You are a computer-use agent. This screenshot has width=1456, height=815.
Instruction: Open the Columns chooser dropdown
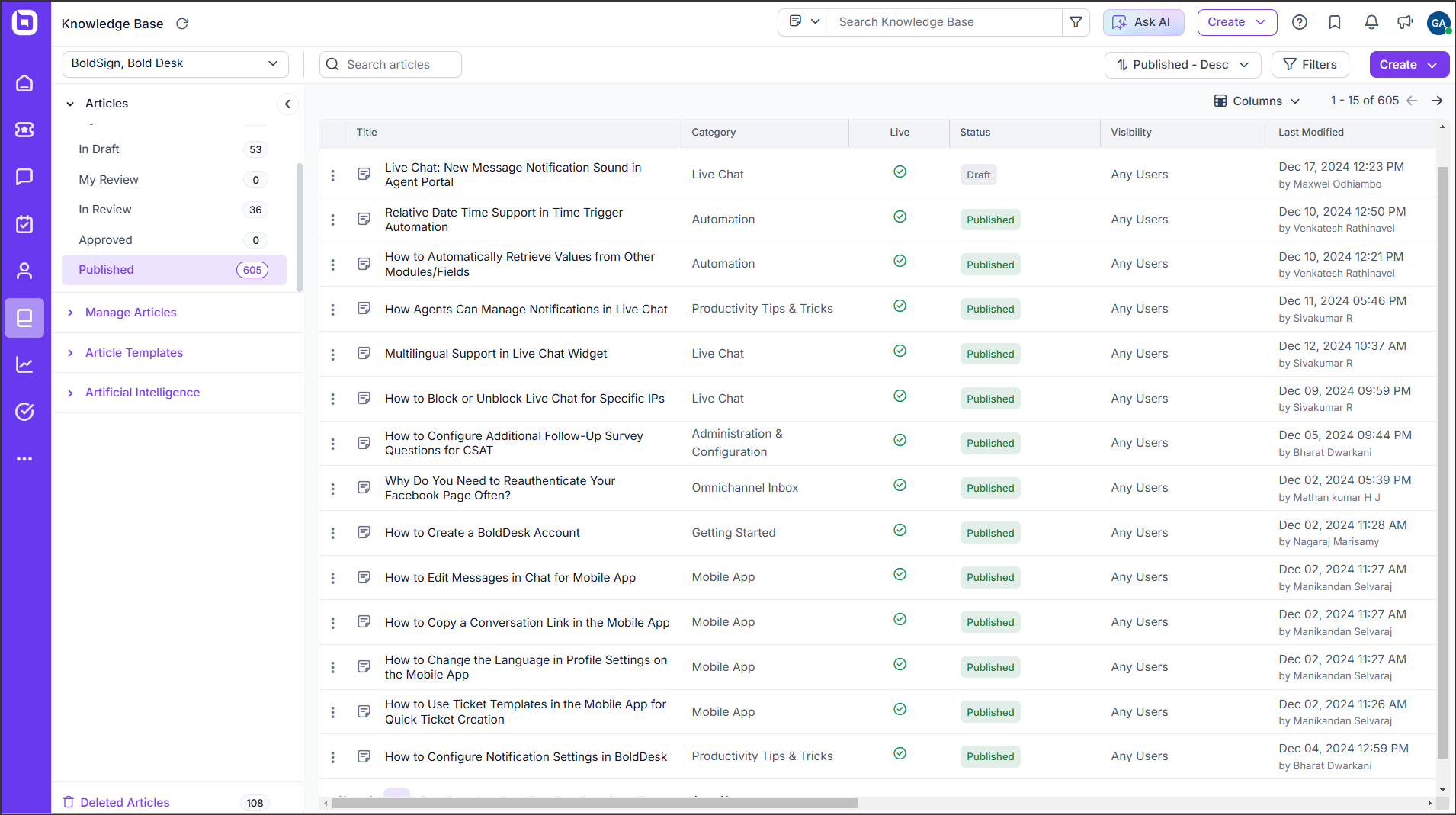pos(1256,101)
